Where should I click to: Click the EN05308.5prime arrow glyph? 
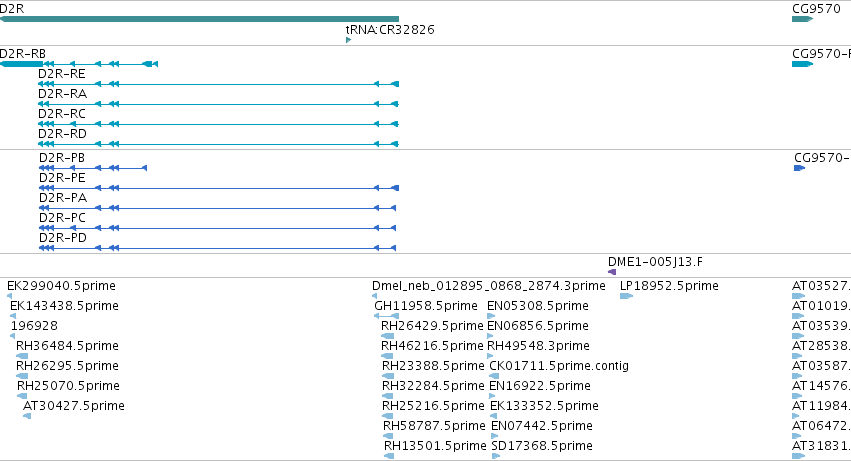[x=491, y=316]
